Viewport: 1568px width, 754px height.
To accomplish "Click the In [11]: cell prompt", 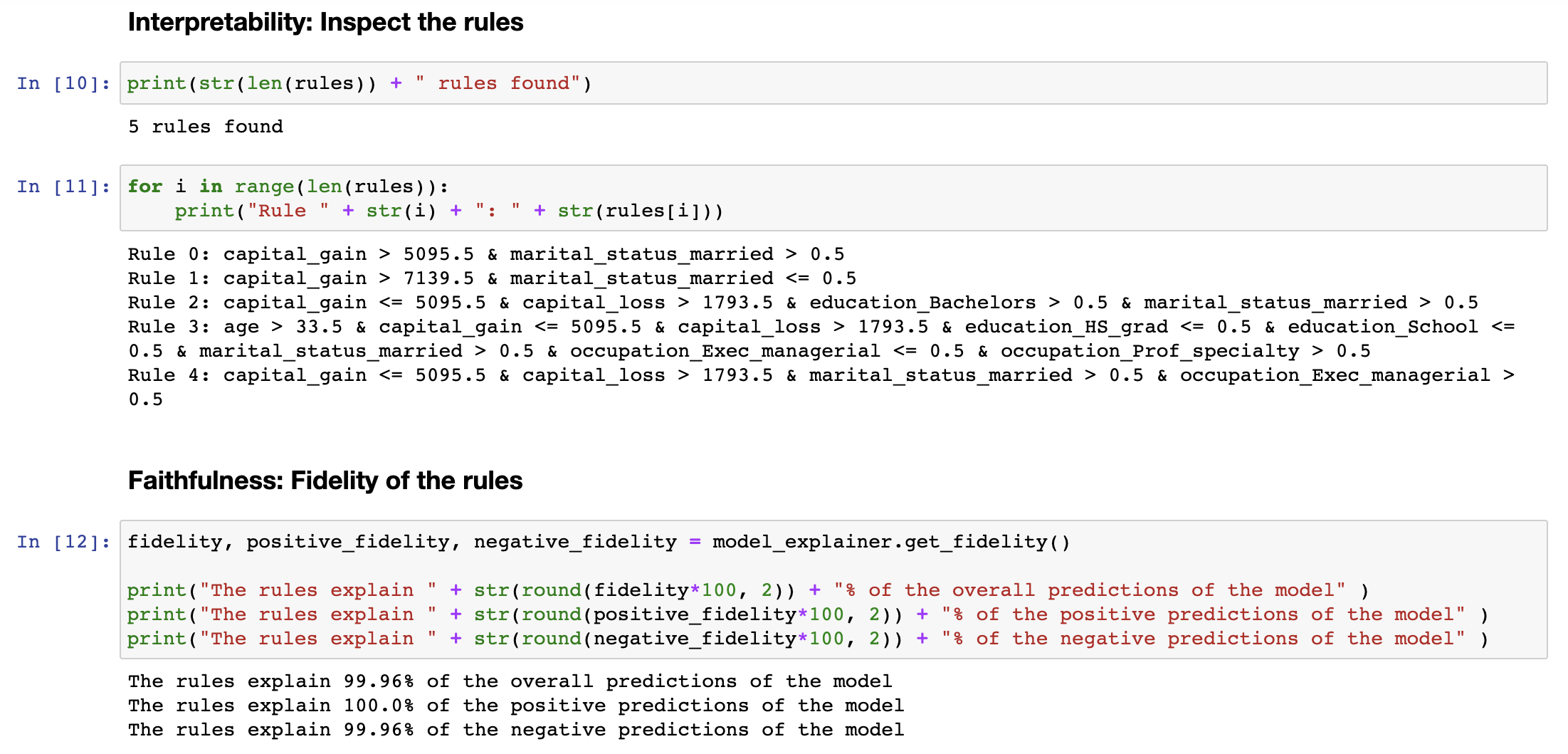I will click(63, 187).
